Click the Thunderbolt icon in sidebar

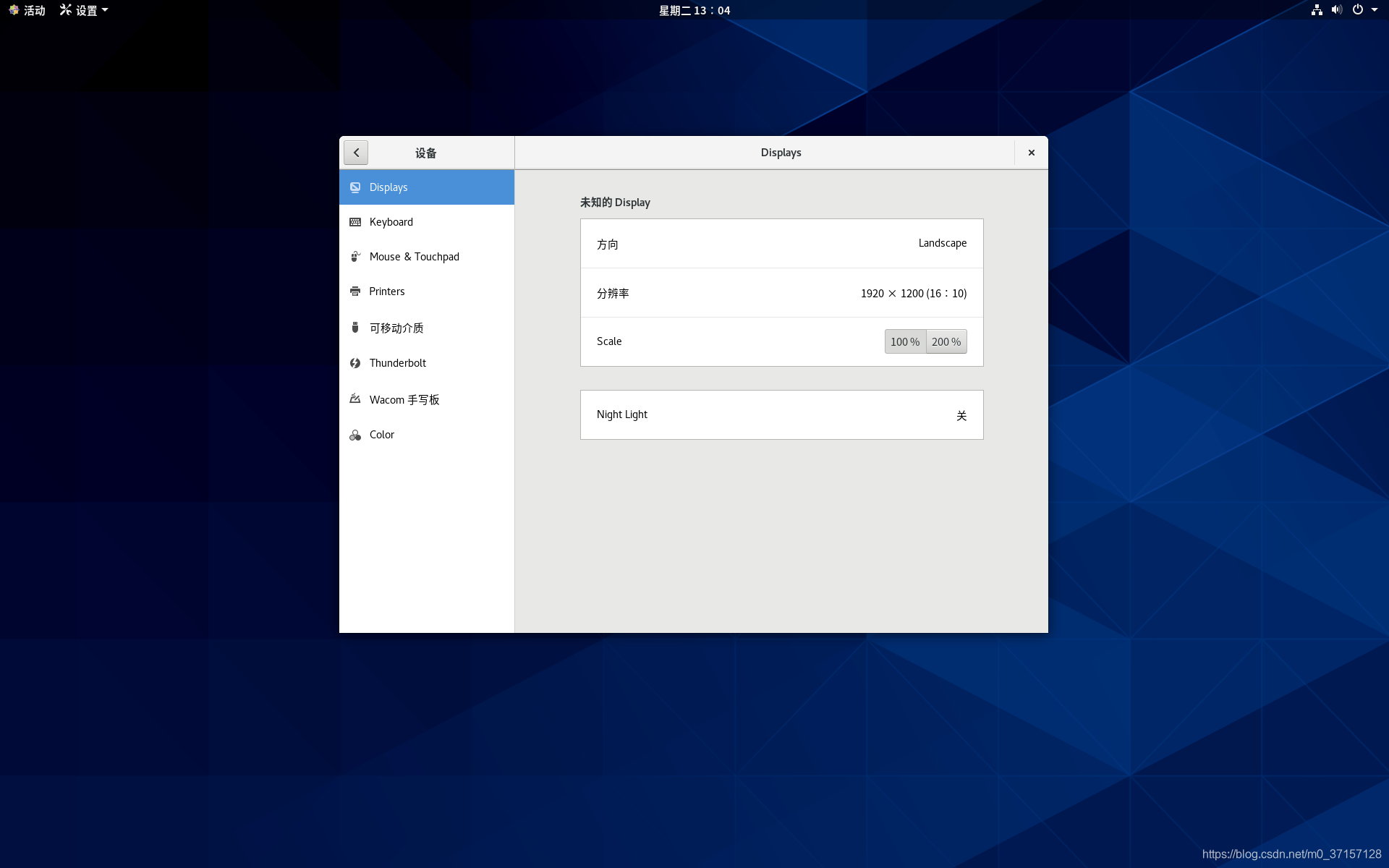click(x=355, y=363)
